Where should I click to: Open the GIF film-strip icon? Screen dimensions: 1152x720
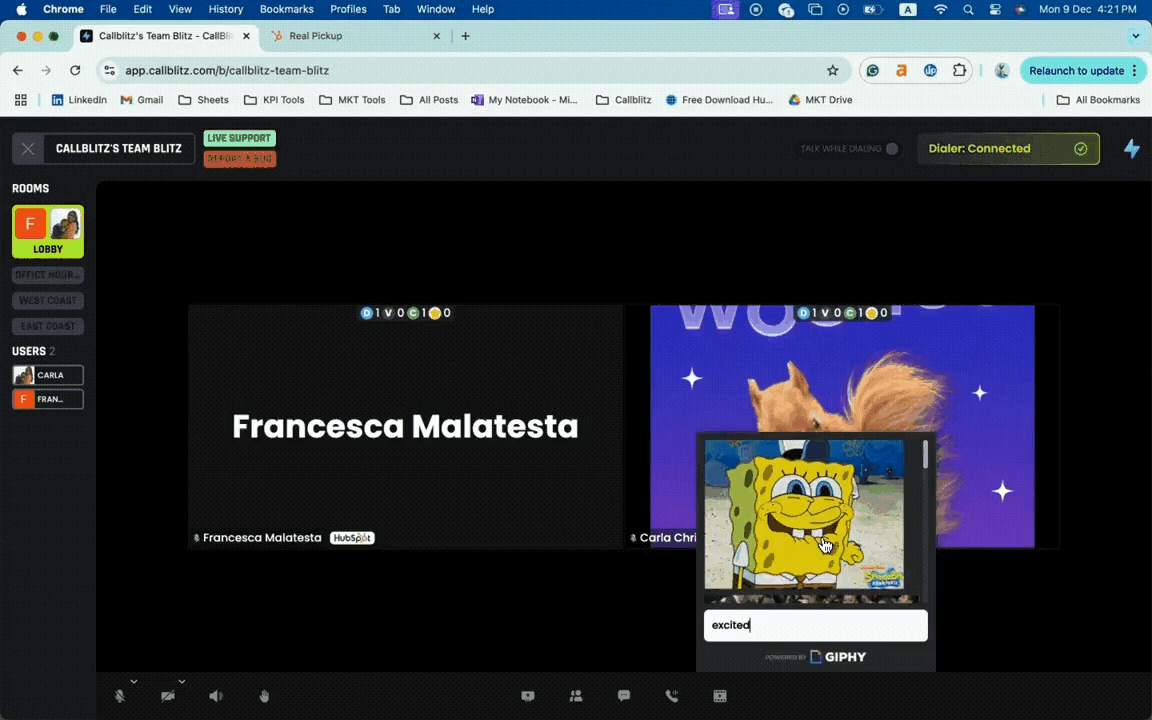coord(720,696)
